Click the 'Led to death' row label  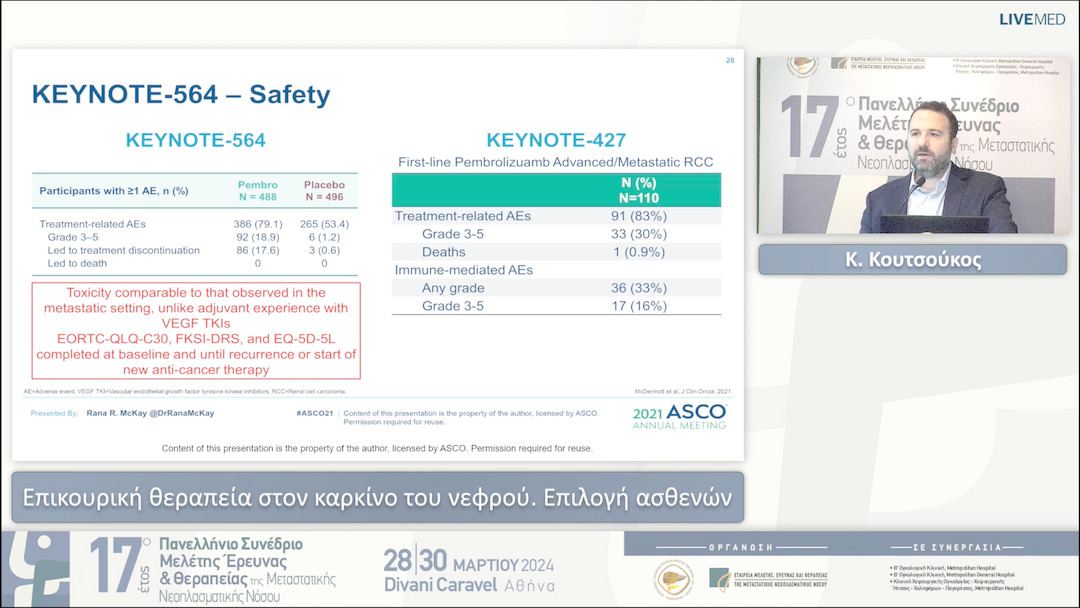point(77,263)
